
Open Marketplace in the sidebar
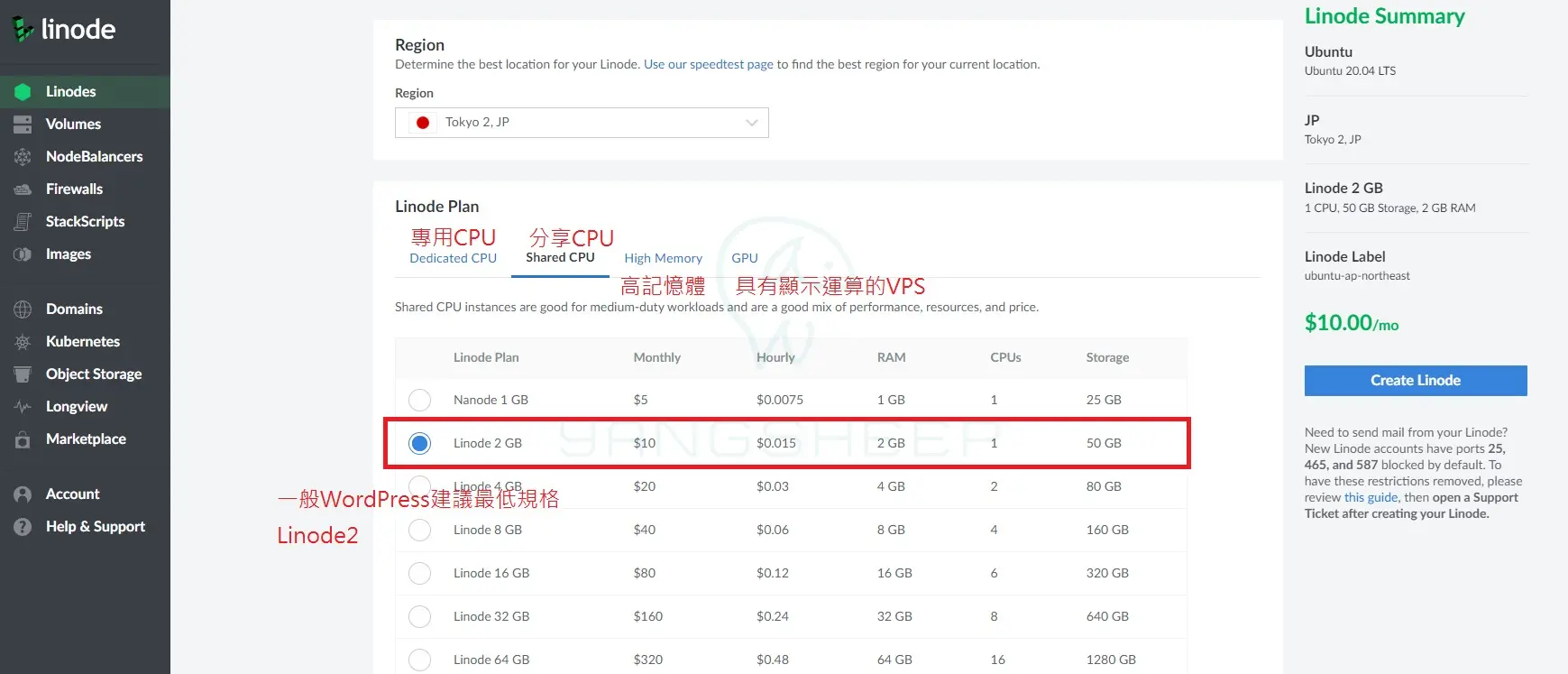pyautogui.click(x=85, y=439)
